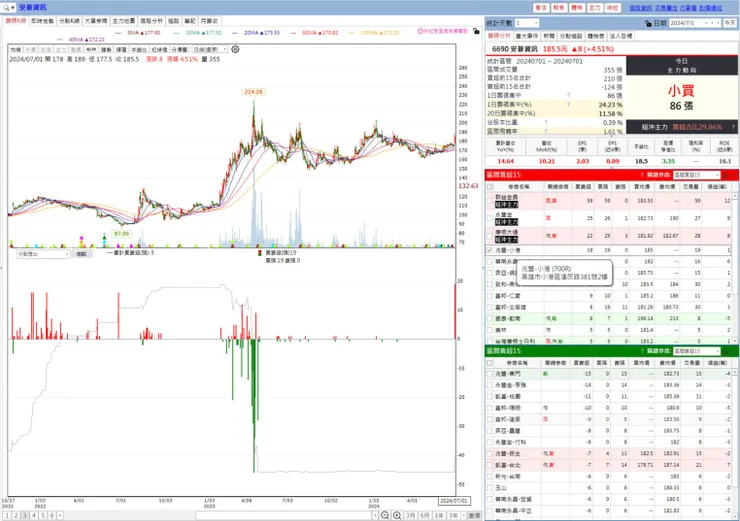
Task: Check the 群益金鼎 row checkbox
Action: point(490,201)
